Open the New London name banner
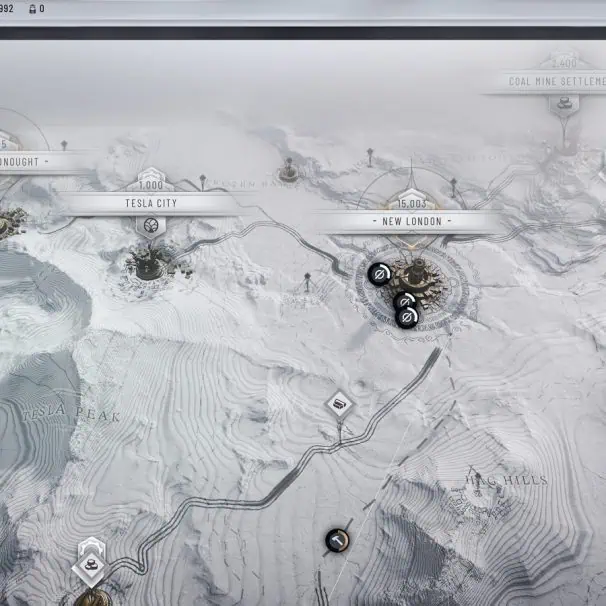 coord(412,221)
